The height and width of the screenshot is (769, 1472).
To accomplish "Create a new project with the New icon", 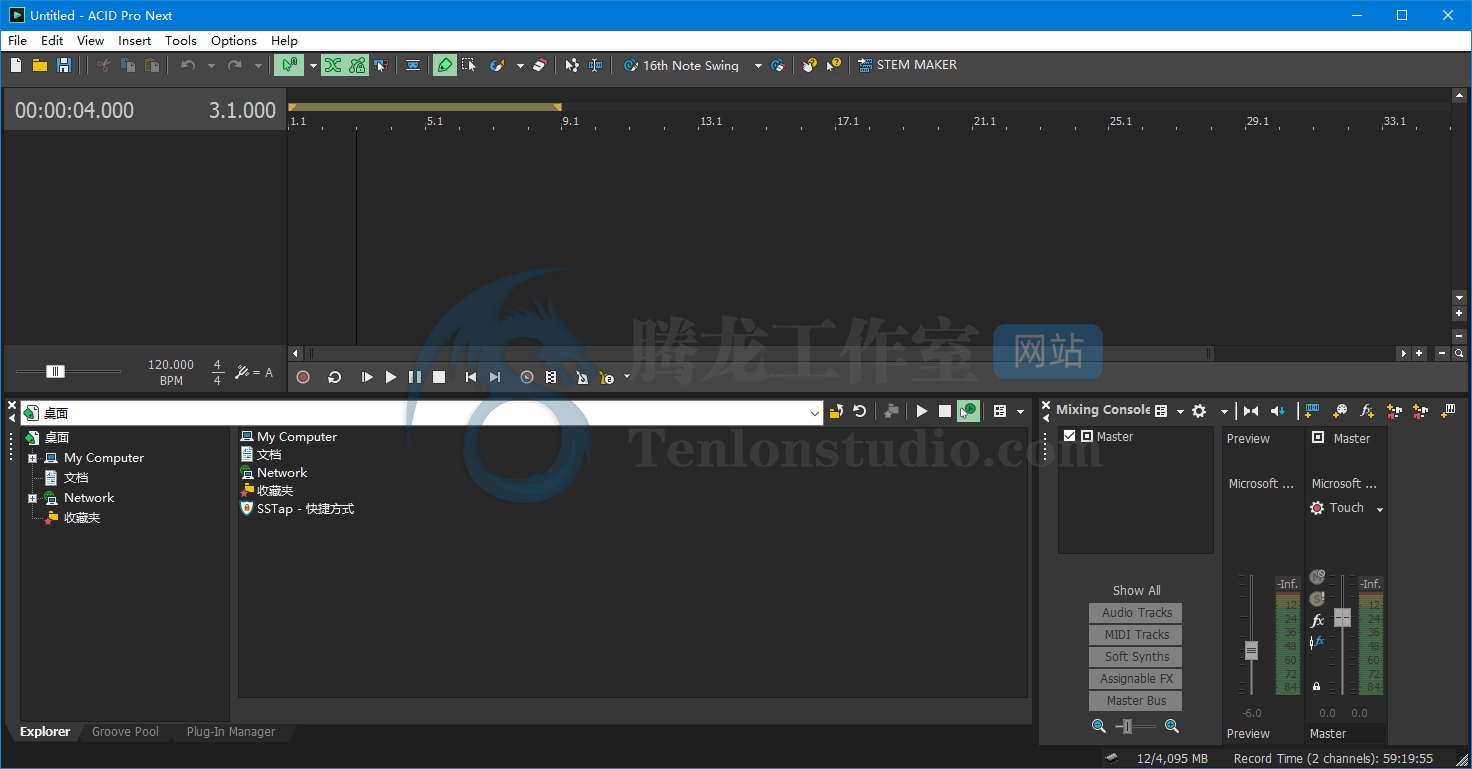I will pos(16,65).
